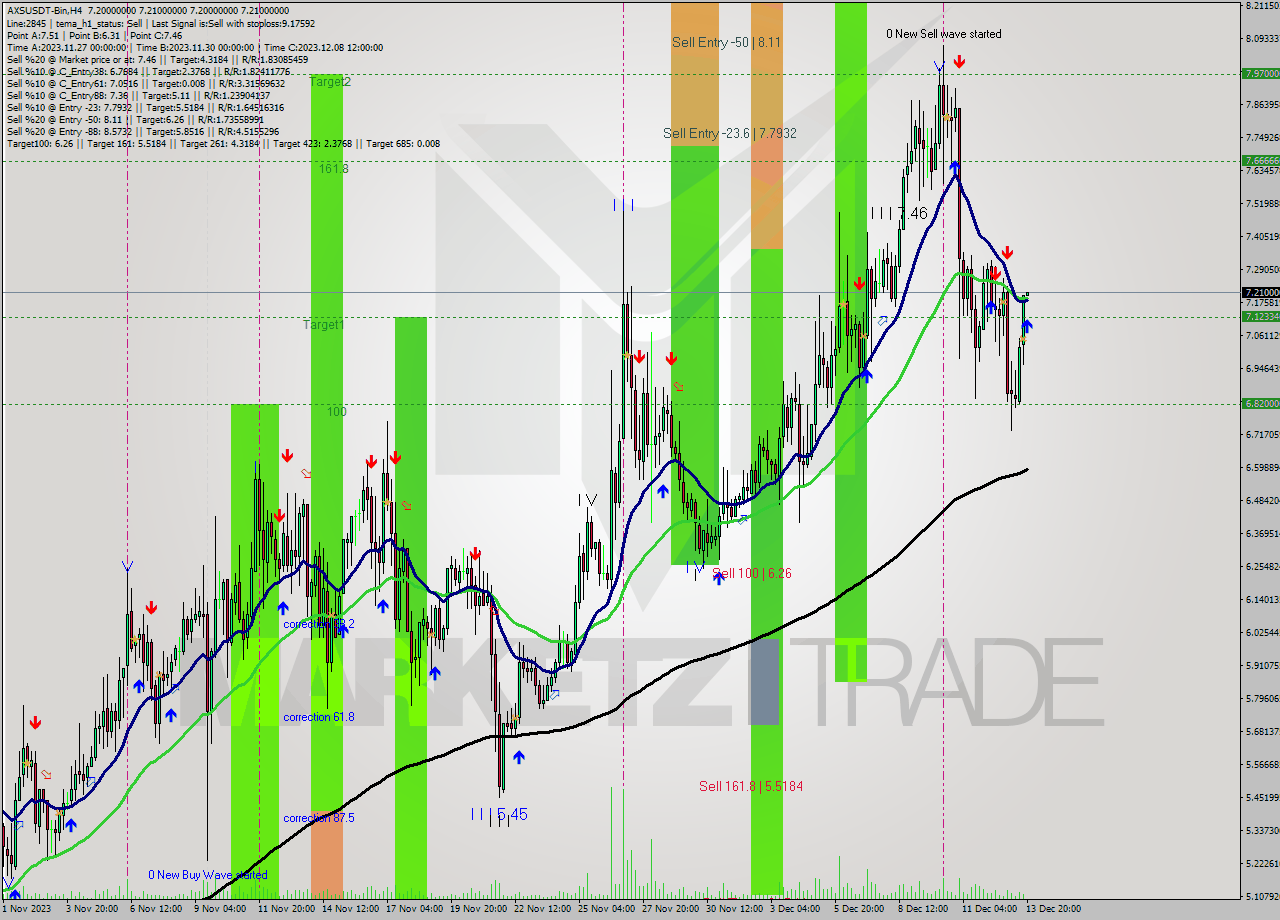Select '0 New Buy Wave started' label
Image resolution: width=1280 pixels, height=920 pixels.
tap(208, 875)
